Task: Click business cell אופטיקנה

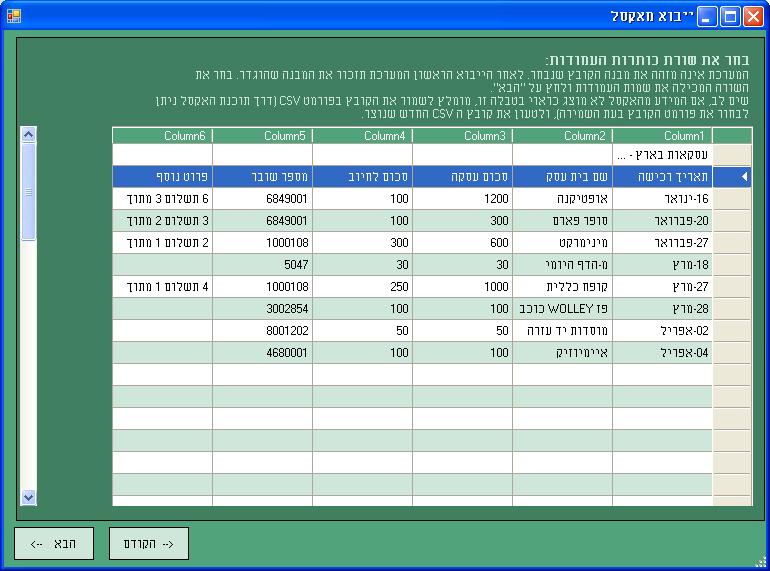Action: [562, 199]
